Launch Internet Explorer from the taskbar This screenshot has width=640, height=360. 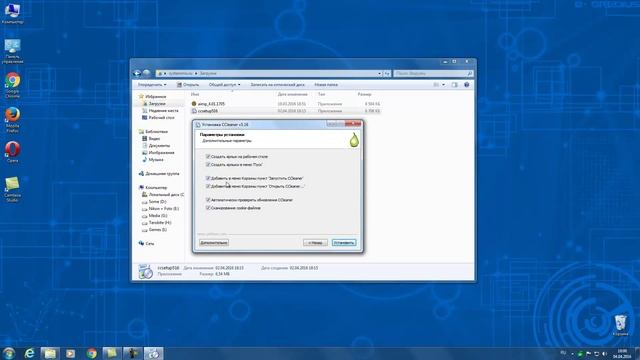tap(29, 353)
